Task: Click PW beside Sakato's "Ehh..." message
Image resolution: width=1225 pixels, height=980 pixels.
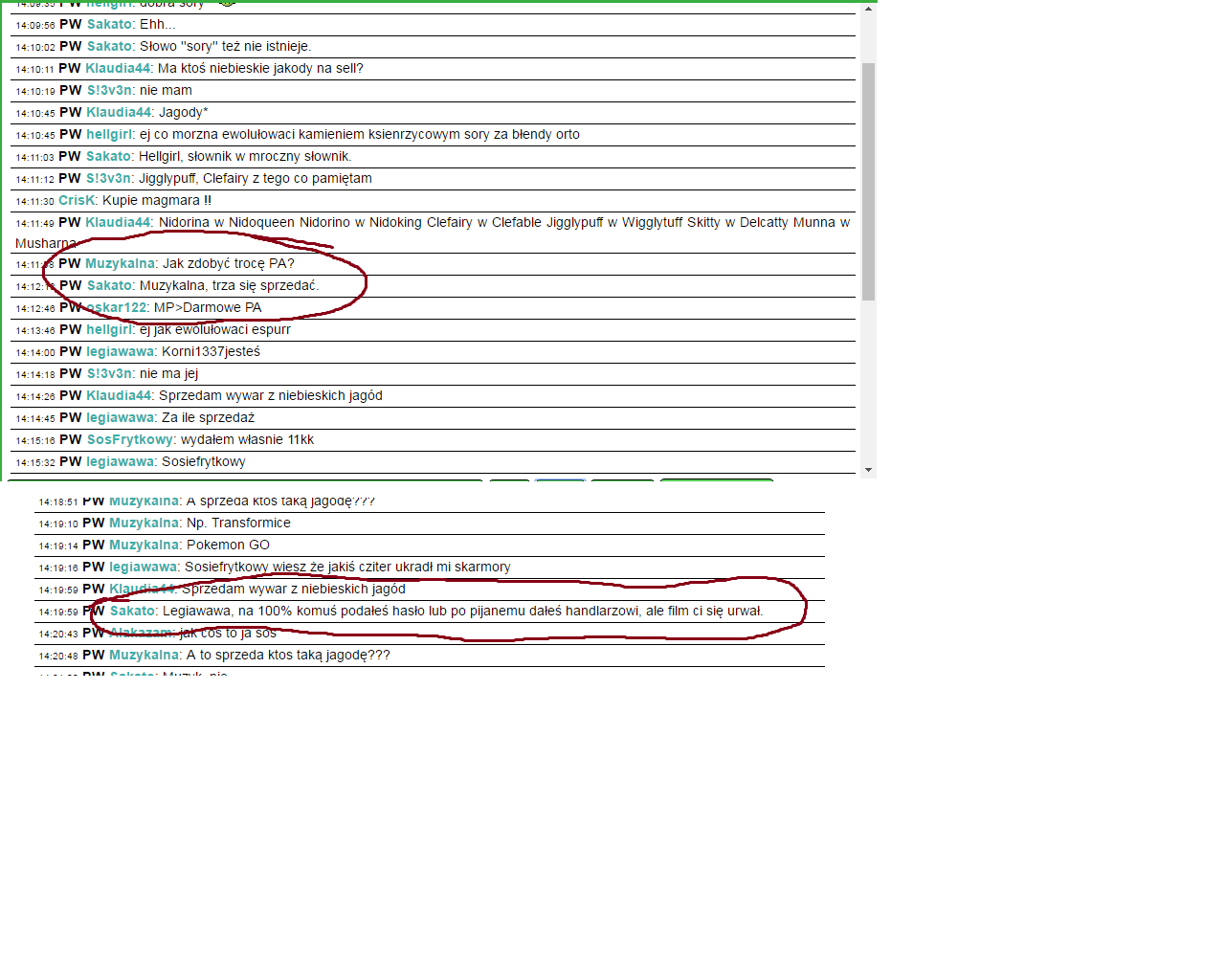Action: [x=71, y=25]
